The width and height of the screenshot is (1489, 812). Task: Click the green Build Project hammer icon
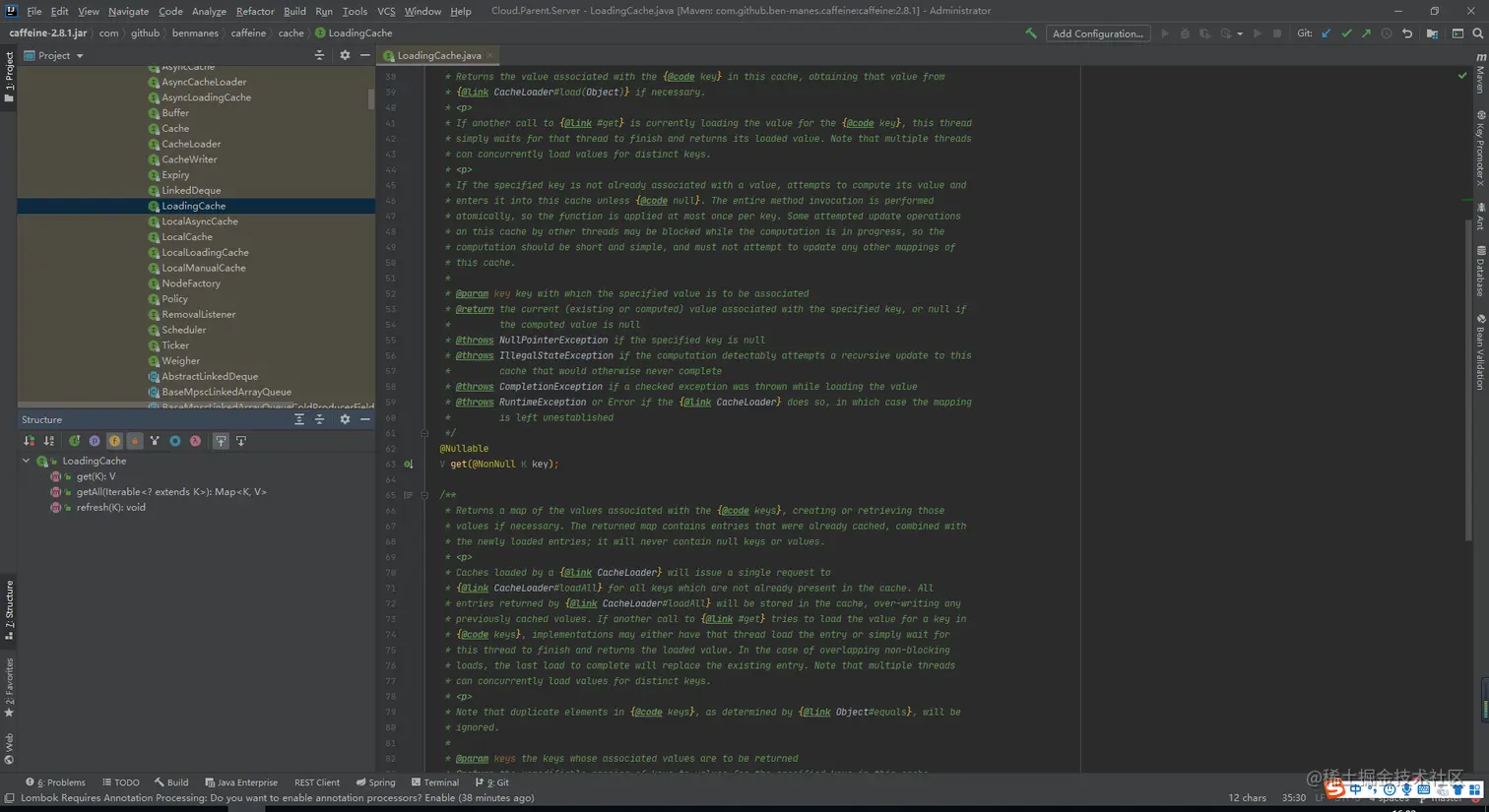coord(1031,33)
